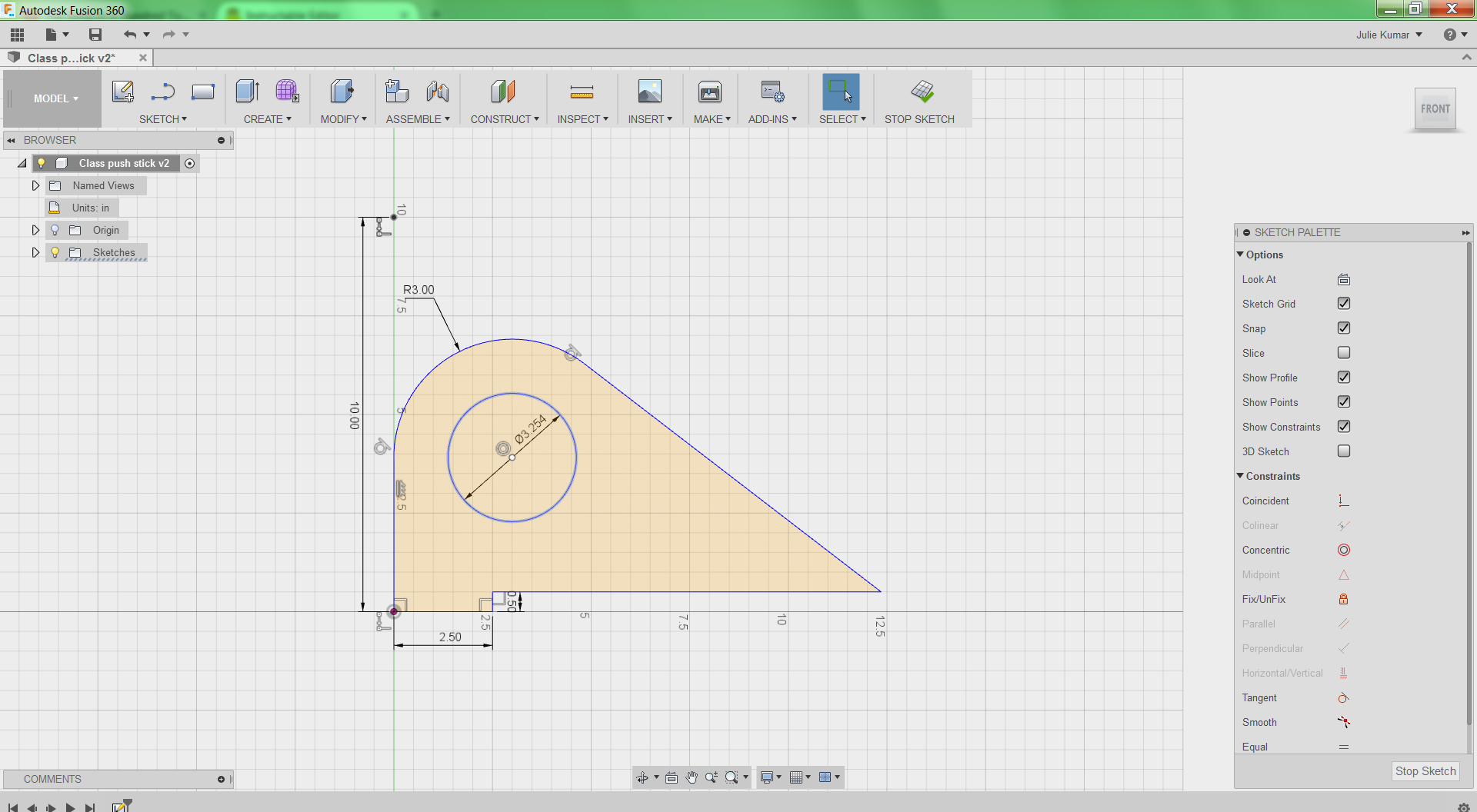Click the timeline Play button
The width and height of the screenshot is (1477, 812).
pos(70,807)
